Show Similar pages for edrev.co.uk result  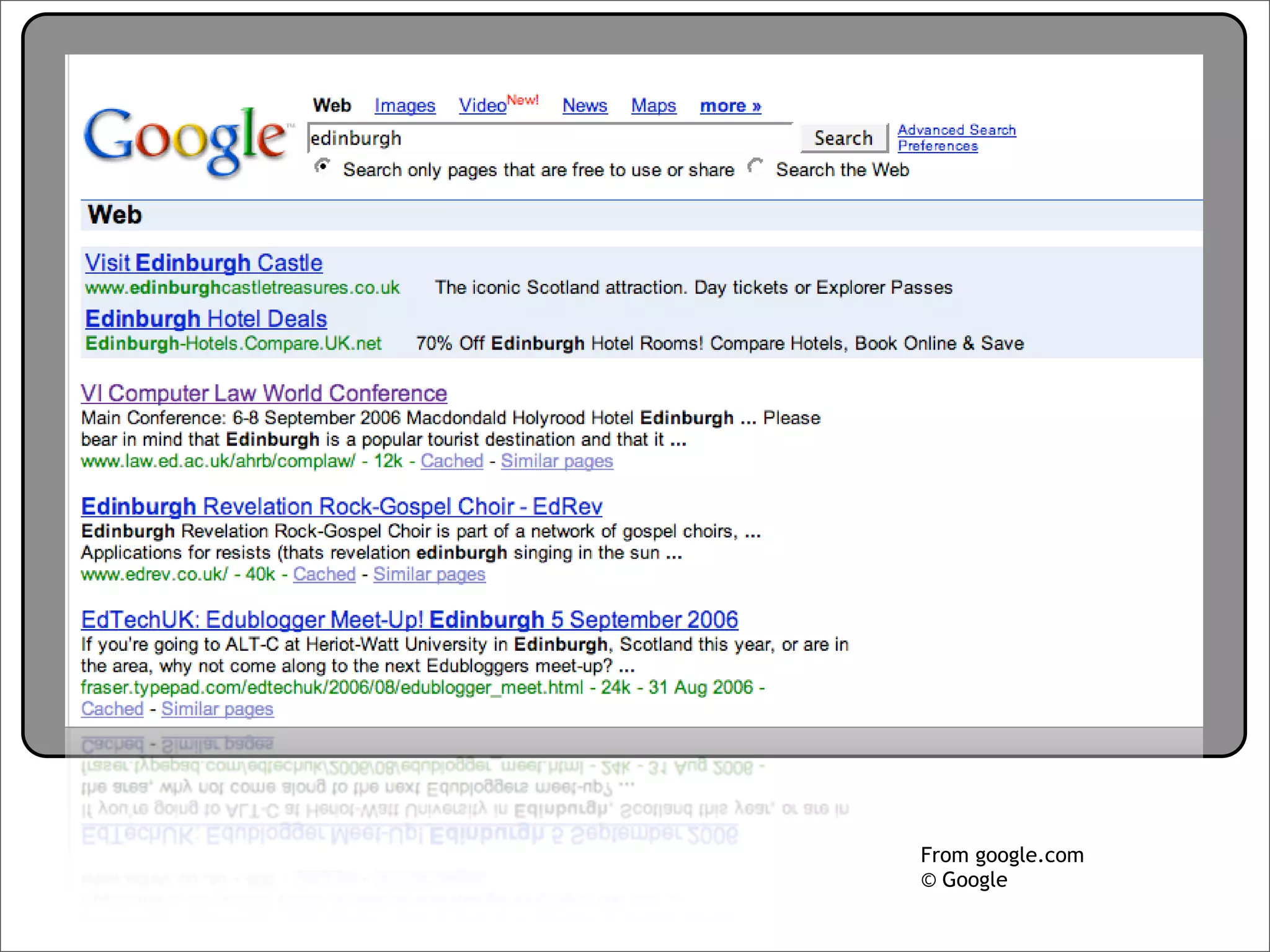429,575
